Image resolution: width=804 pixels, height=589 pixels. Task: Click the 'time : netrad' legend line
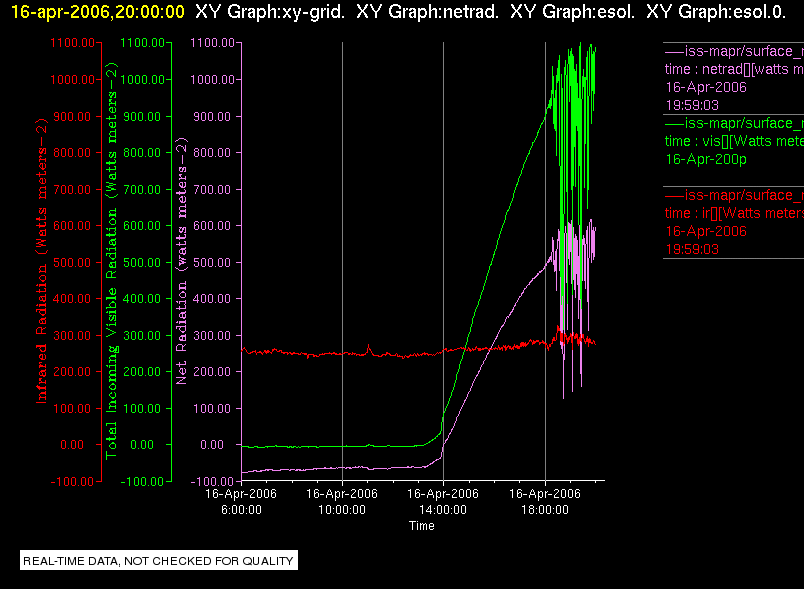point(734,69)
